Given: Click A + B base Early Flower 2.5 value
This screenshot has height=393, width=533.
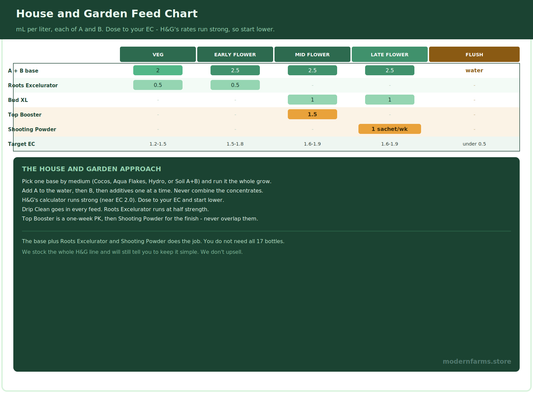Looking at the screenshot, I should (x=235, y=70).
